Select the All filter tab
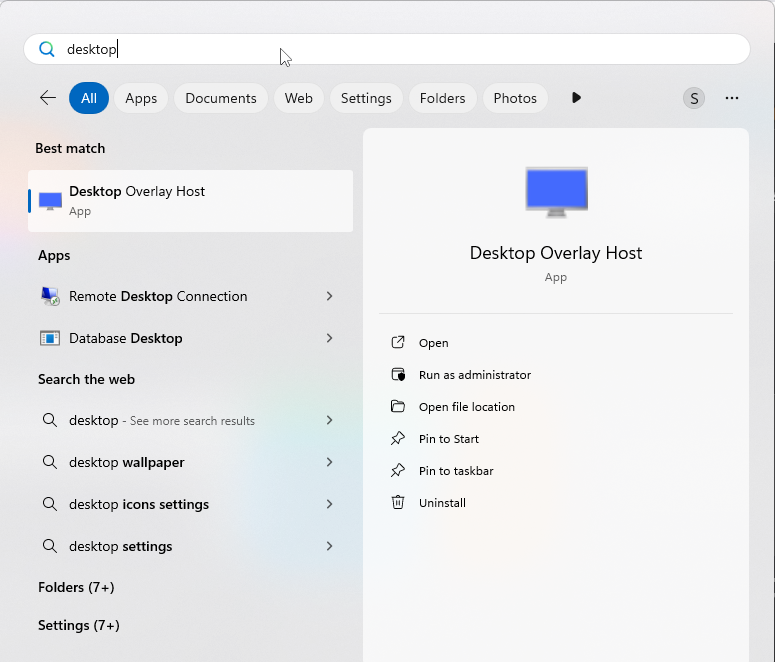775x662 pixels. click(x=89, y=98)
